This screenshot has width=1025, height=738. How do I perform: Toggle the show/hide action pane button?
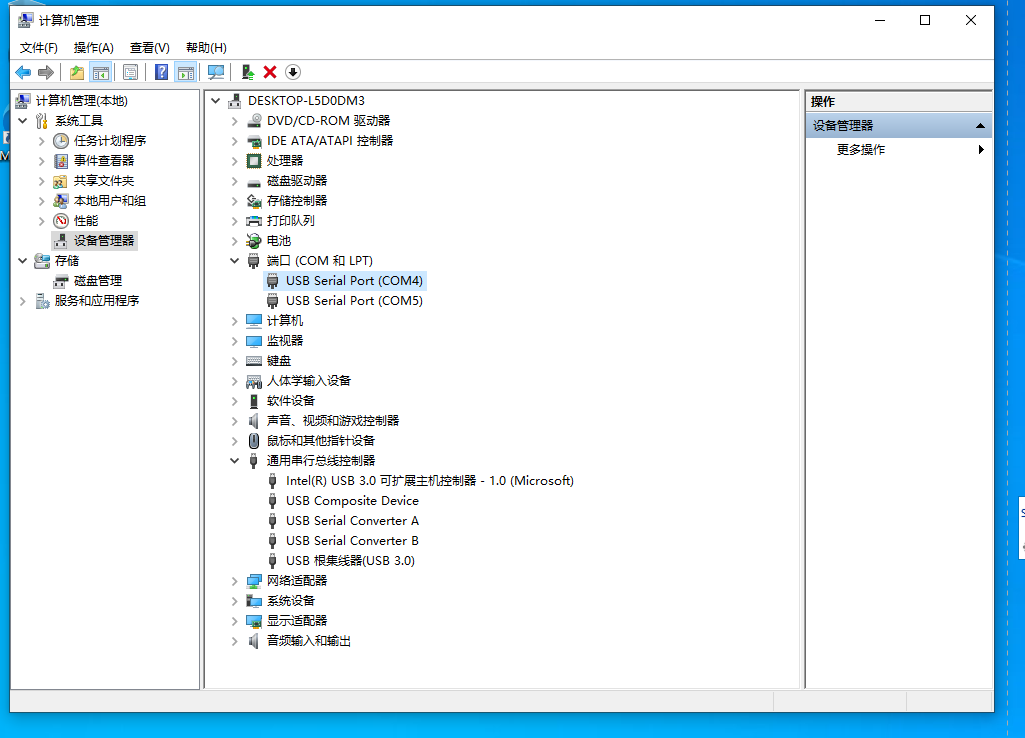click(x=185, y=72)
